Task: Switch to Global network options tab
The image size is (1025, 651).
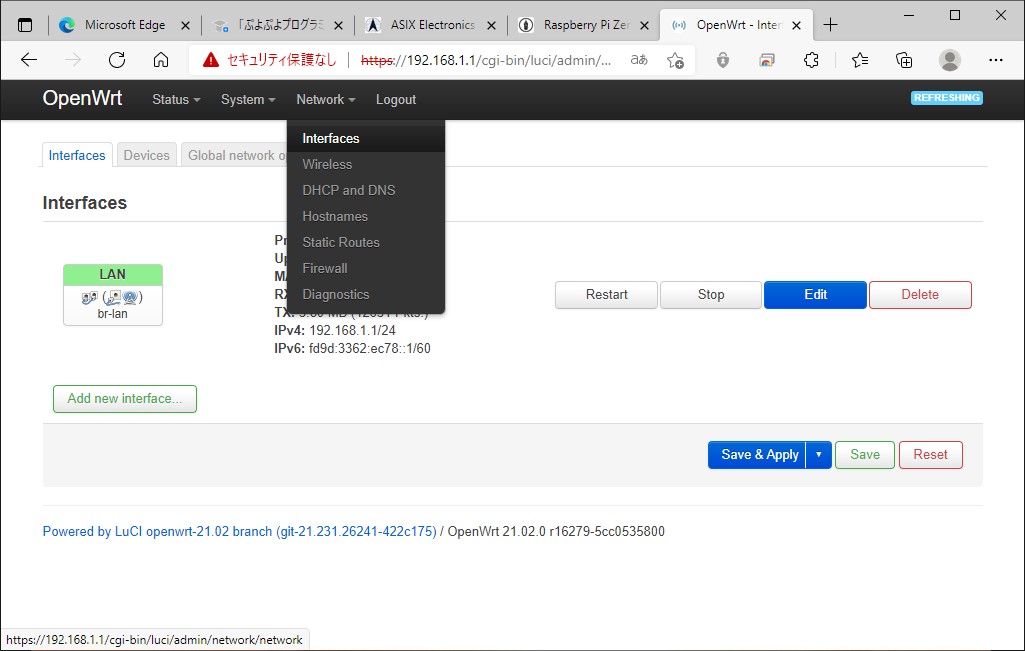Action: [x=235, y=156]
